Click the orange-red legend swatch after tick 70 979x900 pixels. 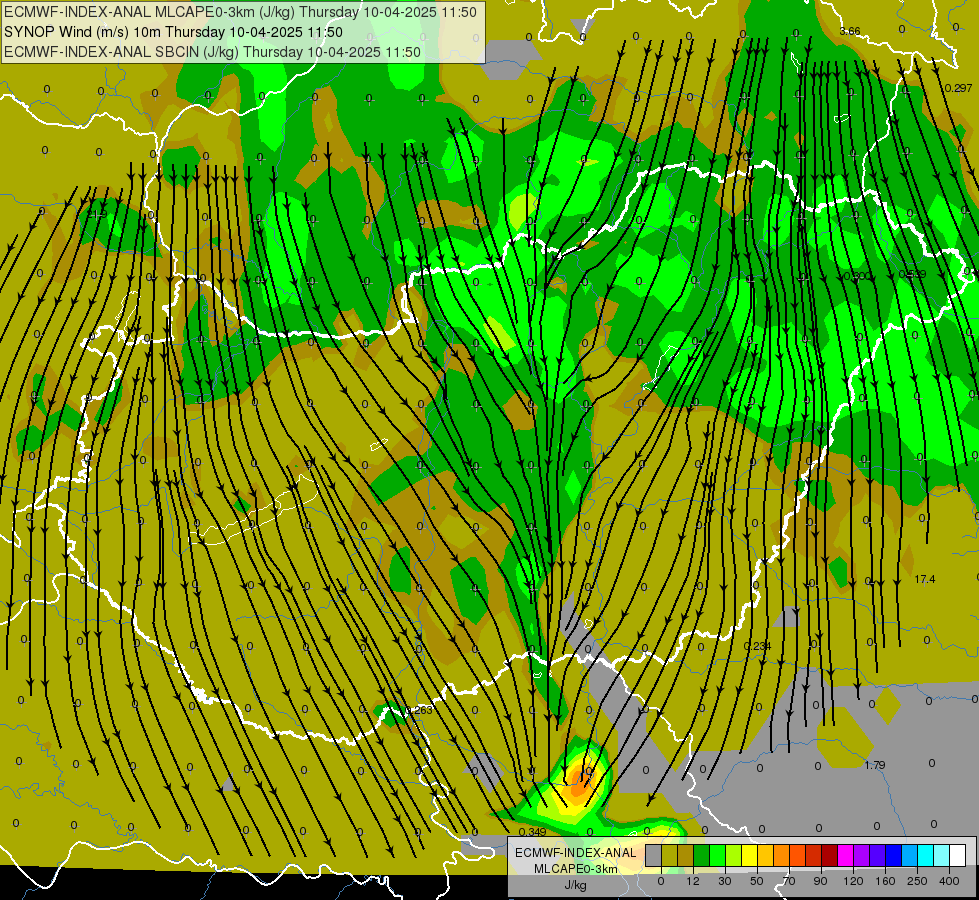click(x=798, y=855)
